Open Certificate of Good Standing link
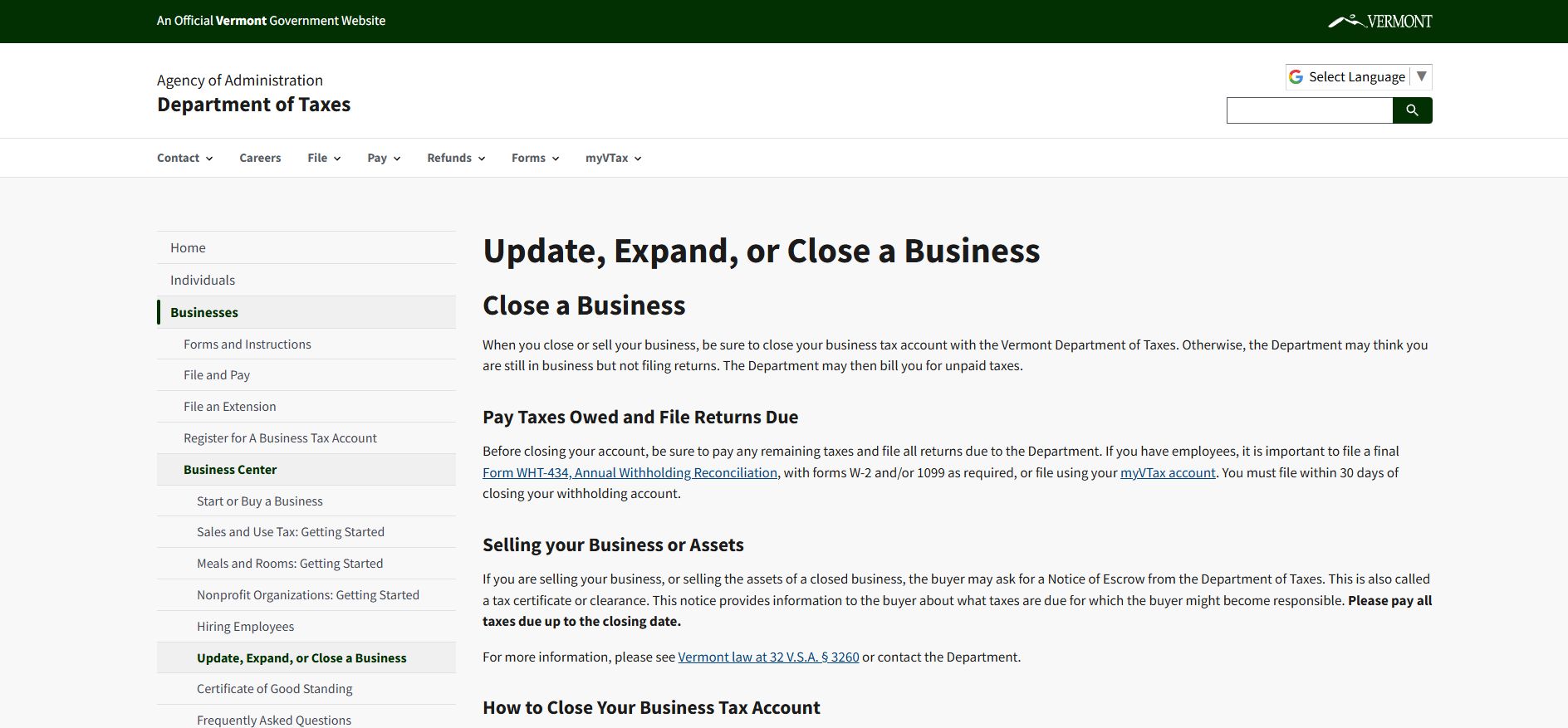The width and height of the screenshot is (1568, 728). (306, 689)
